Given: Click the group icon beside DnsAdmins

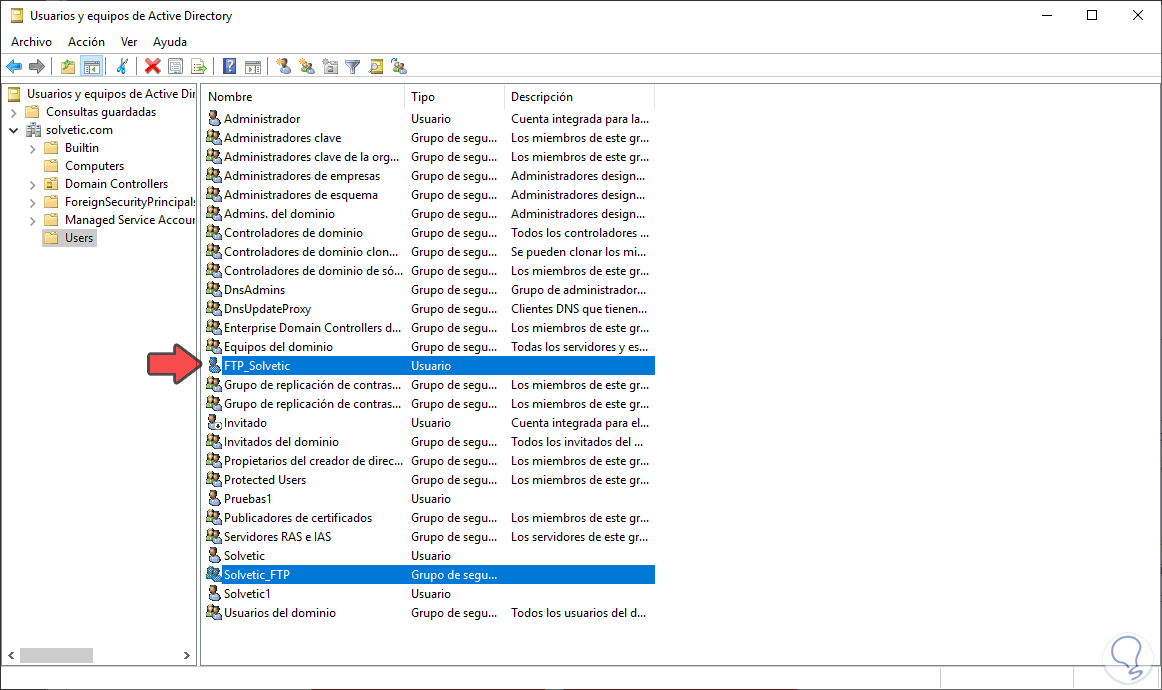Looking at the screenshot, I should 214,290.
